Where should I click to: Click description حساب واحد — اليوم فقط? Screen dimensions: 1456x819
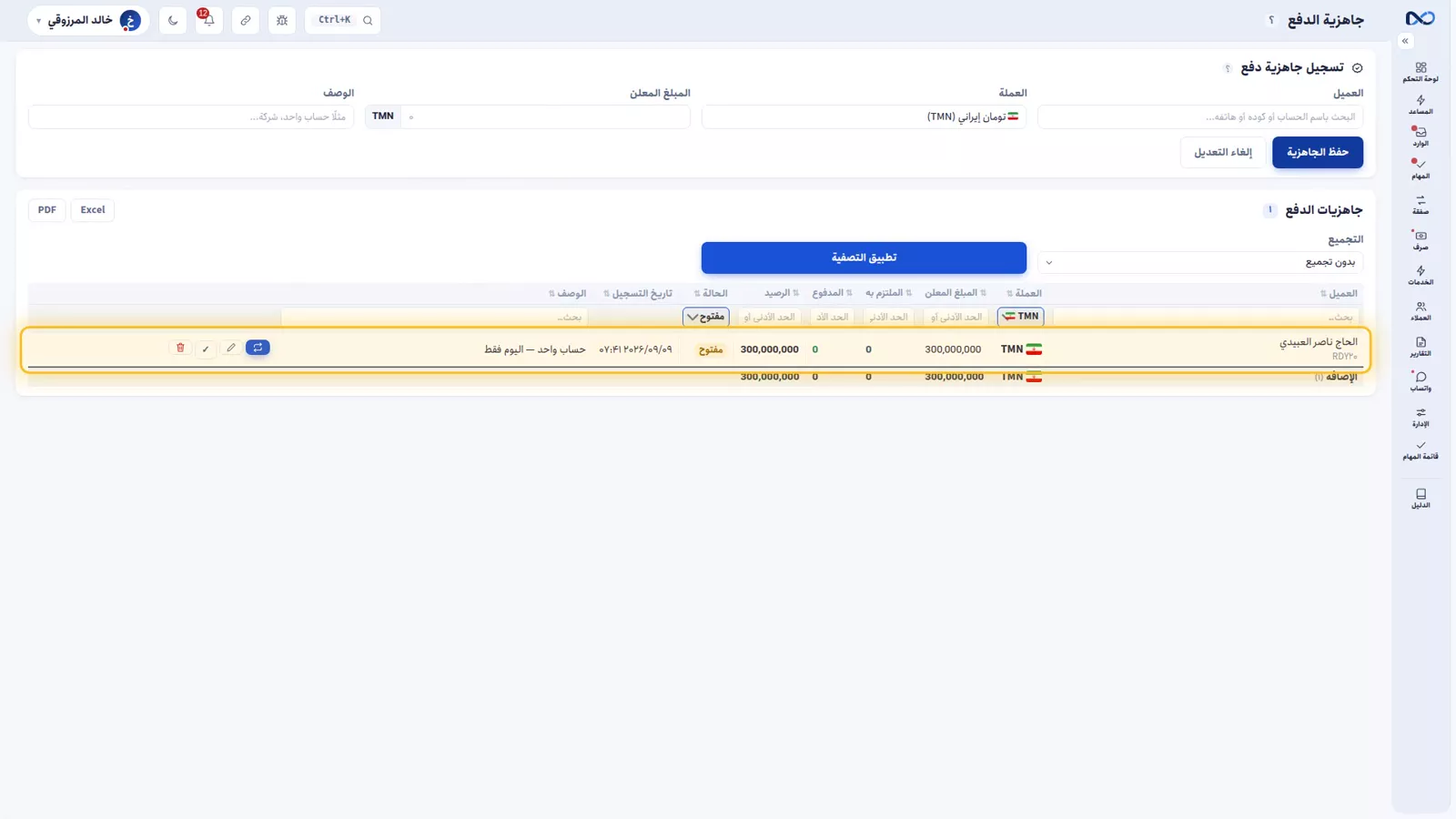[x=535, y=349]
